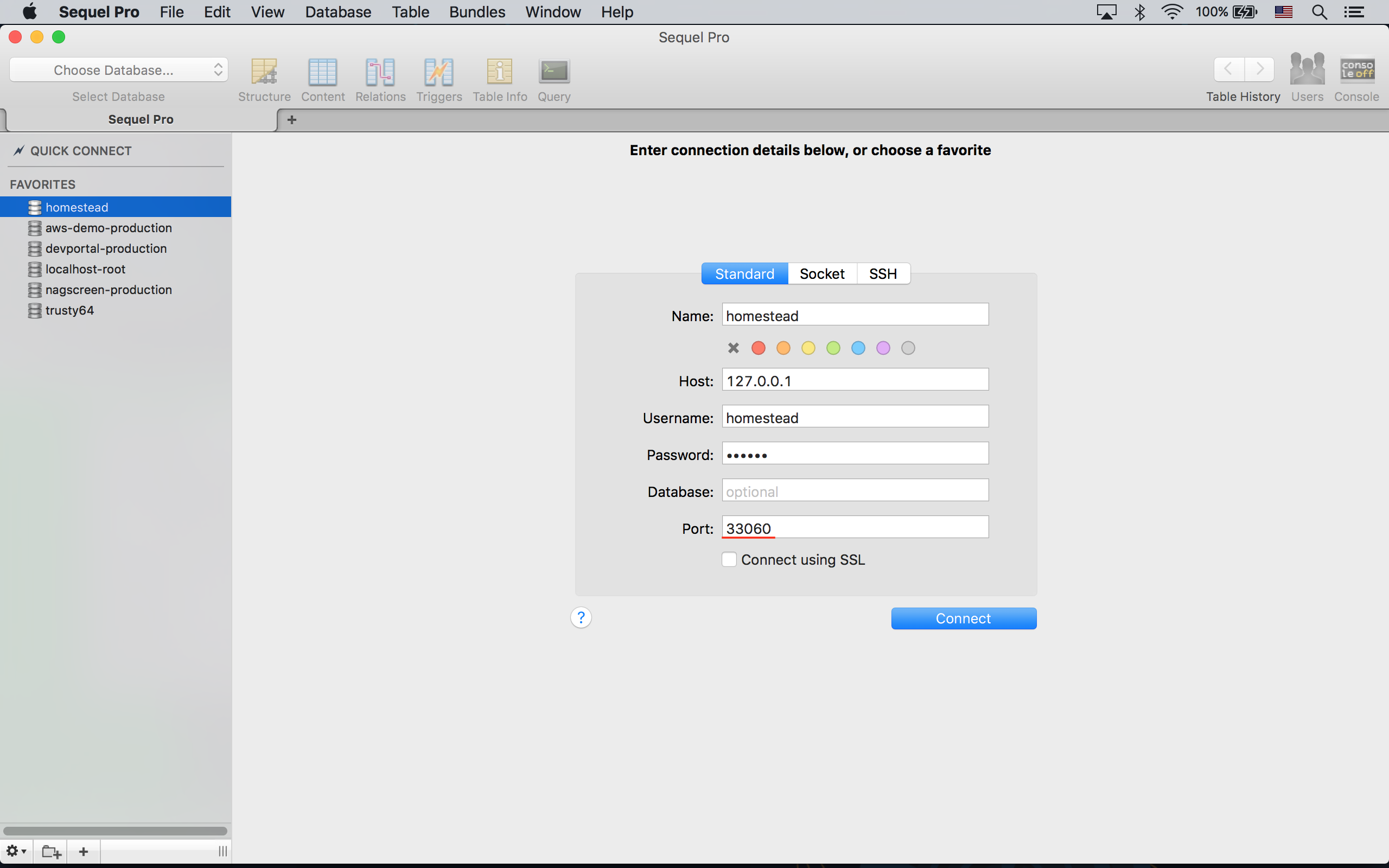
Task: Open the Bundles menu
Action: (x=477, y=12)
